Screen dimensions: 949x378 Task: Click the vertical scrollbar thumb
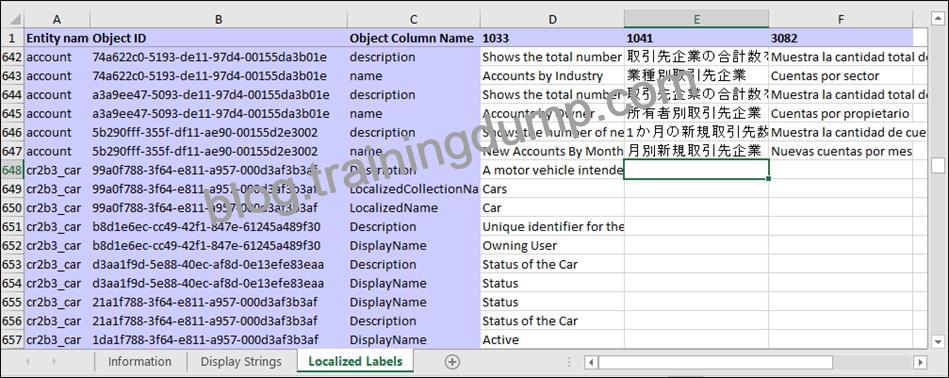click(x=938, y=165)
